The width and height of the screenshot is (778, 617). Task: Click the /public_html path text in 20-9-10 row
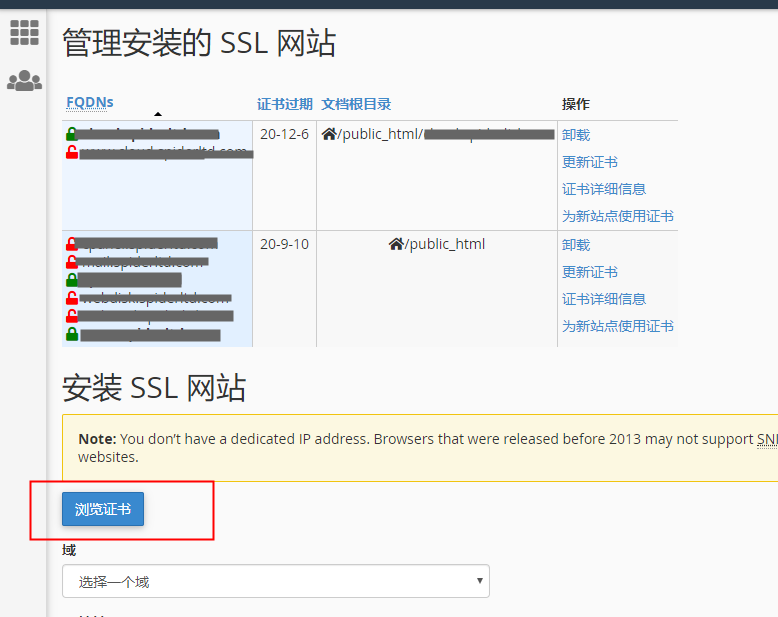coord(445,245)
